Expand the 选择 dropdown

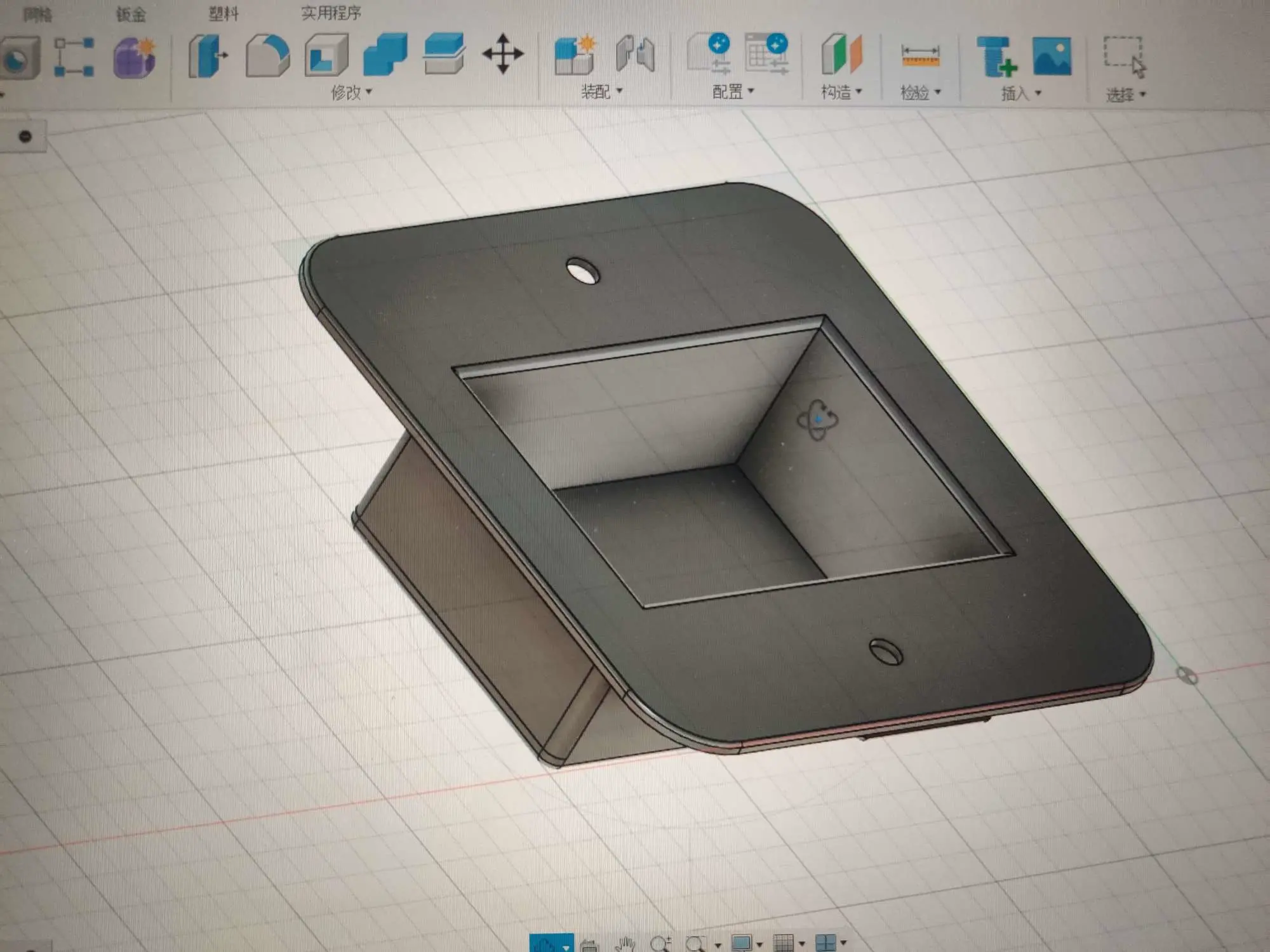click(x=1126, y=95)
